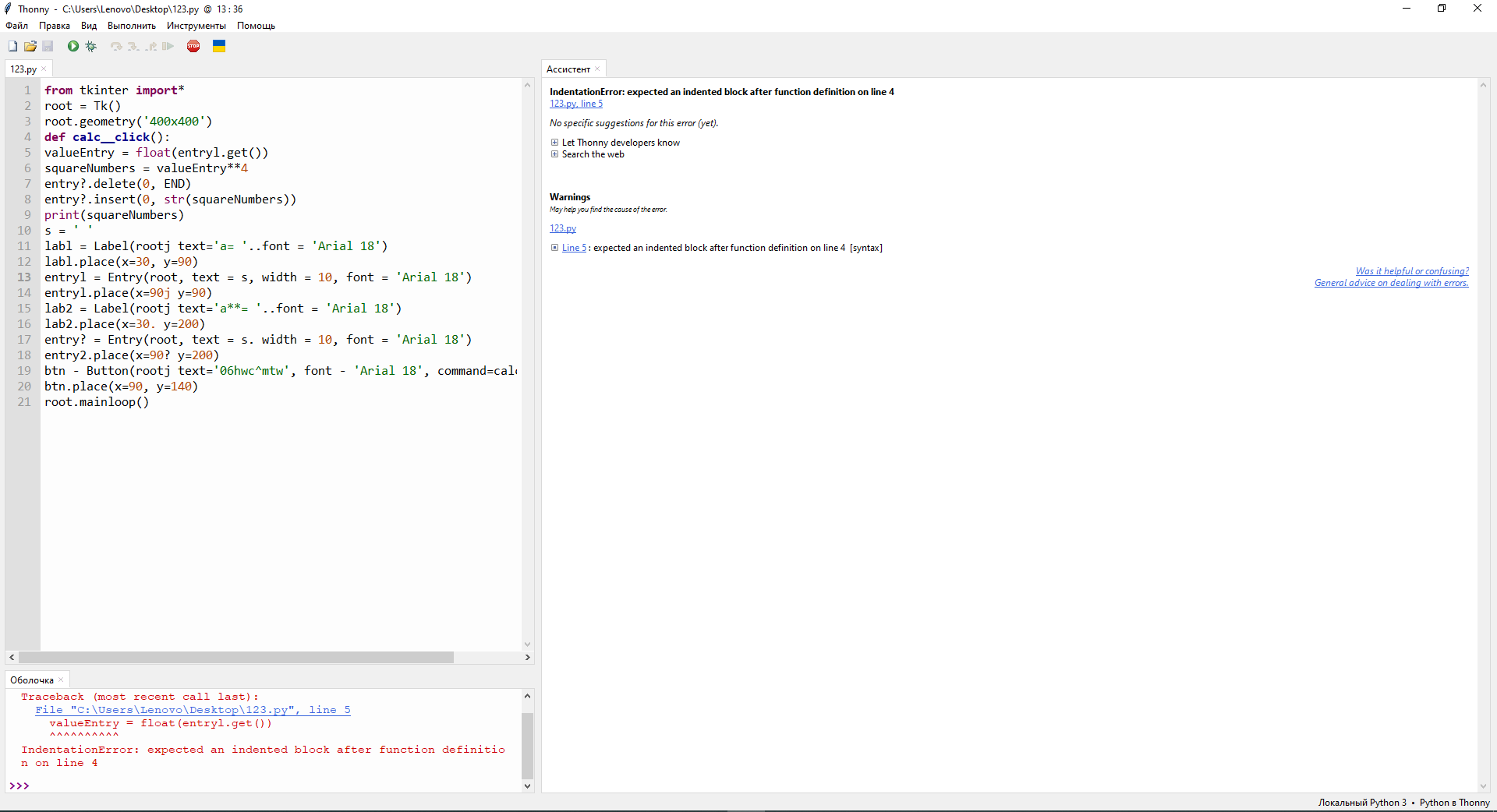Open 'General advice on dealing with errors' link

pyautogui.click(x=1392, y=283)
